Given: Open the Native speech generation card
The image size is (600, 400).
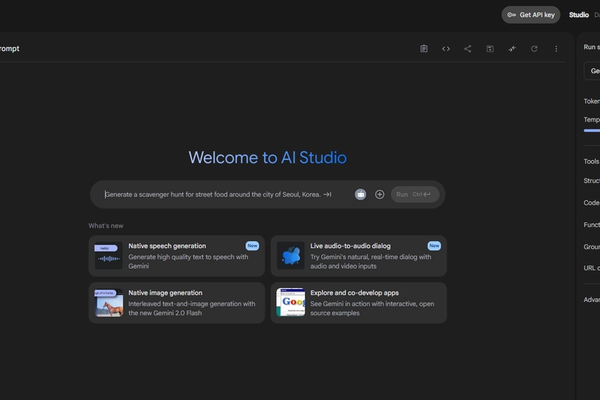Looking at the screenshot, I should (177, 256).
